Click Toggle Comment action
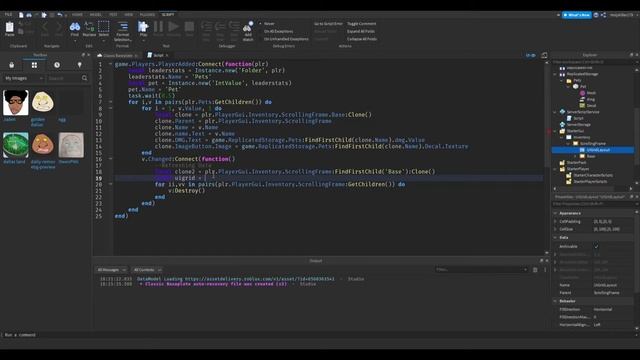 coord(362,24)
